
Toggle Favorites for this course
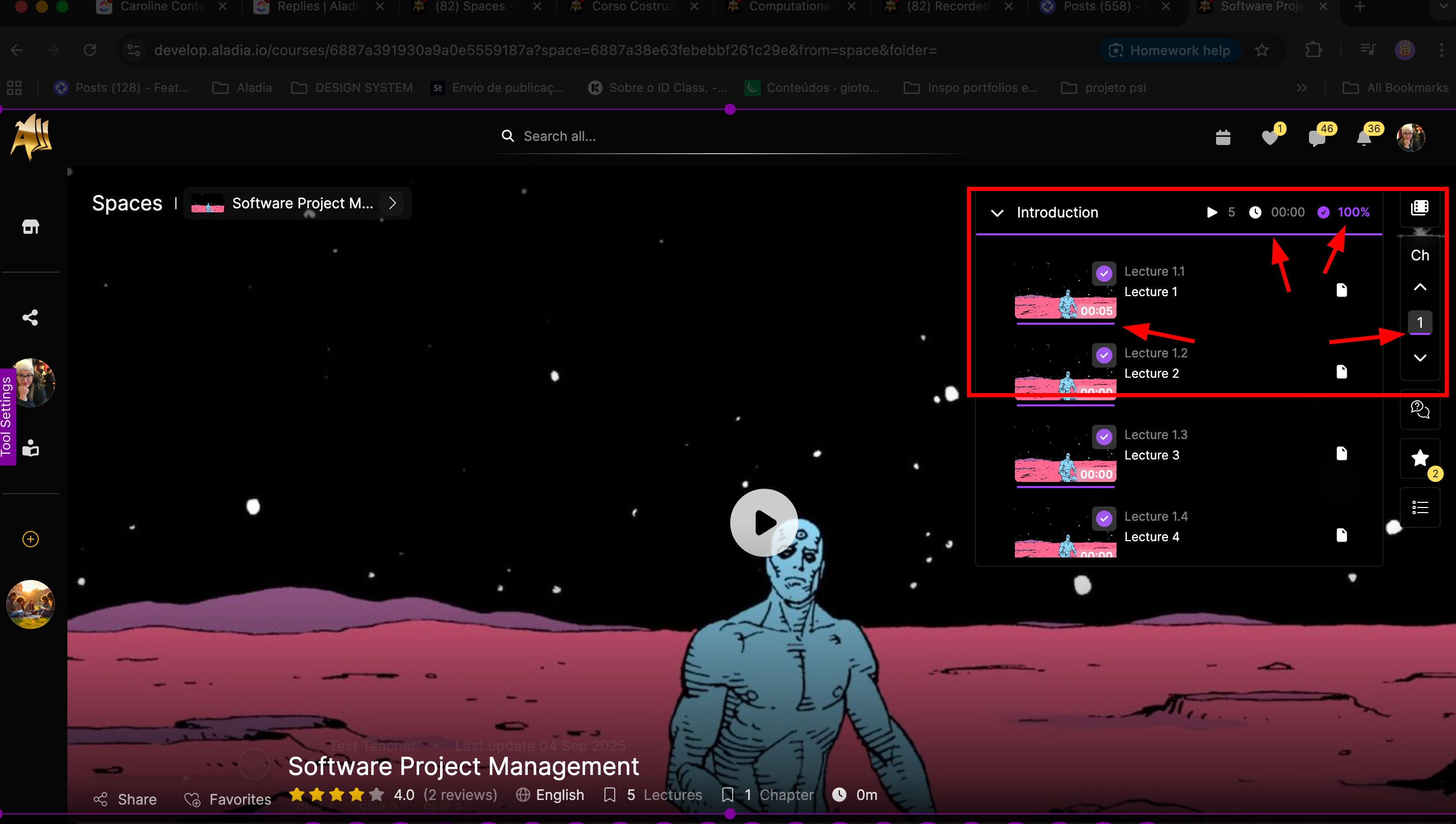228,799
